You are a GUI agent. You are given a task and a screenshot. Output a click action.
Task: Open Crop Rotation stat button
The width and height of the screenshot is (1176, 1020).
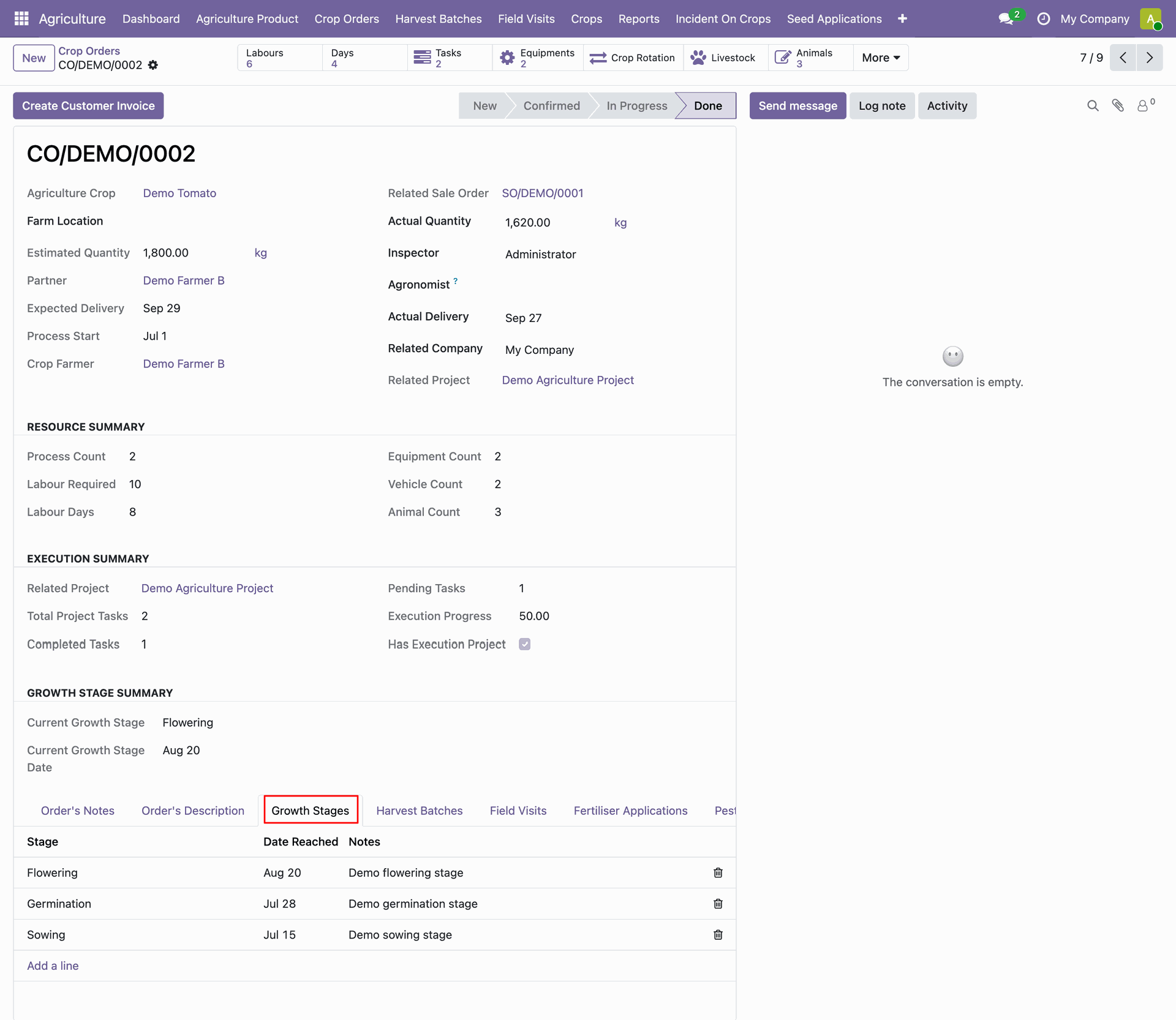click(x=633, y=58)
